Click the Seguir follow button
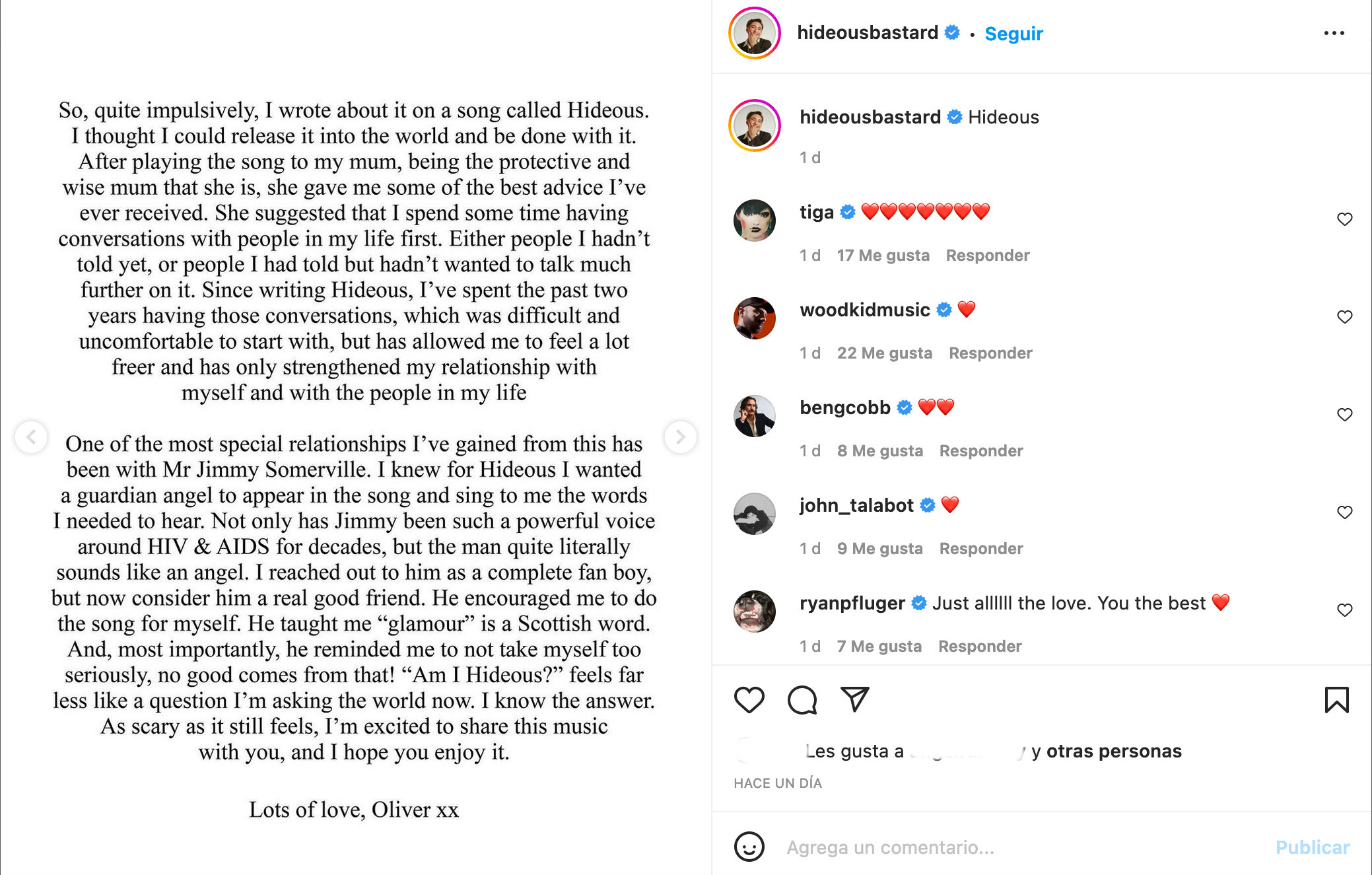 [x=1013, y=34]
